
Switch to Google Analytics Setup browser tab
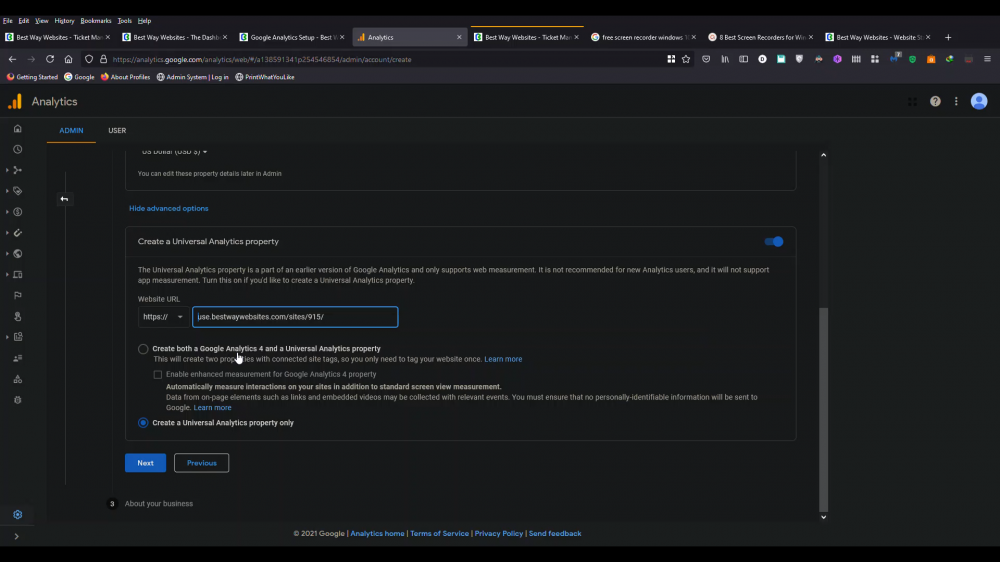tap(291, 37)
